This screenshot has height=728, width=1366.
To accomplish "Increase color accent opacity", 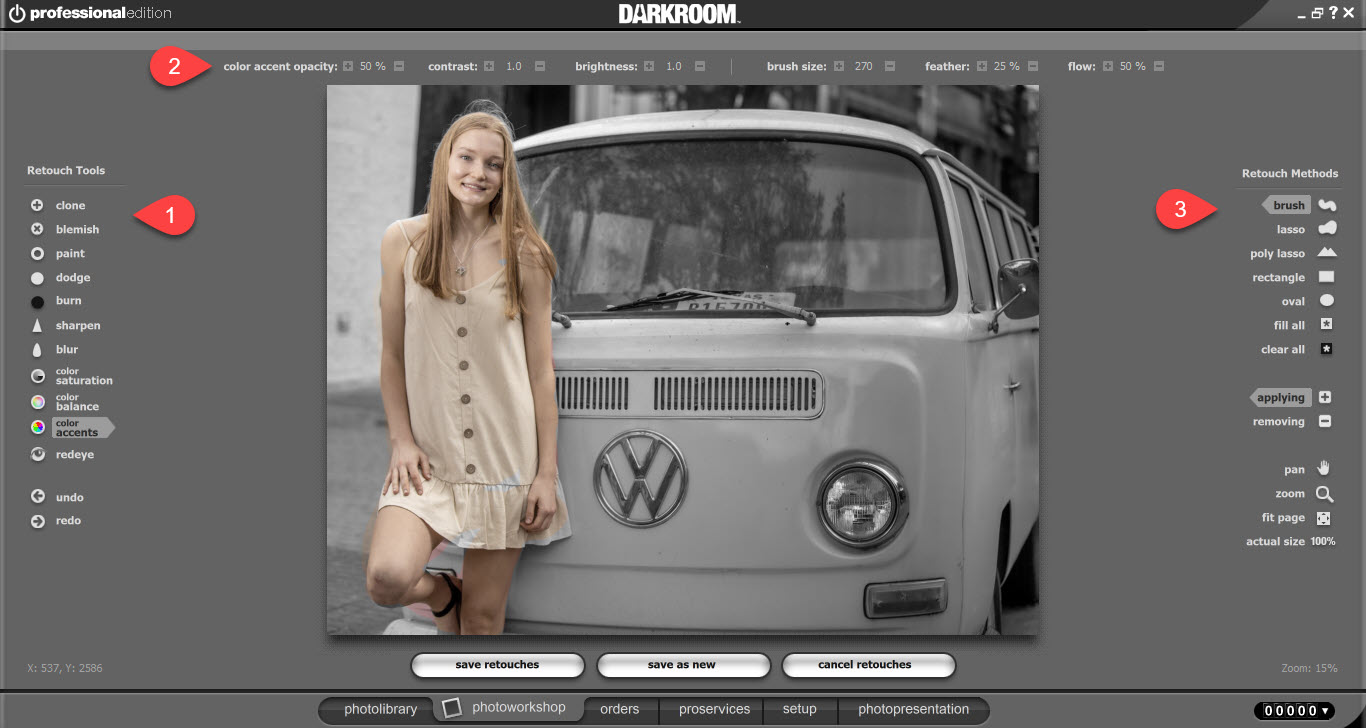I will click(348, 66).
